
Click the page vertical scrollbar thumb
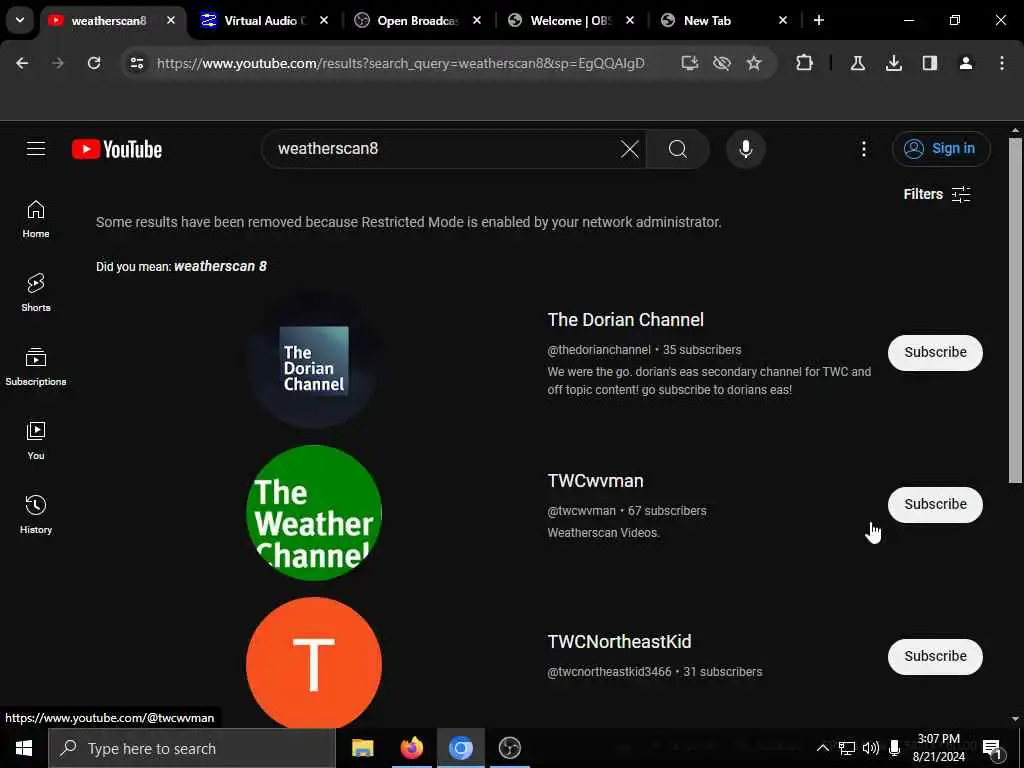click(x=1015, y=310)
